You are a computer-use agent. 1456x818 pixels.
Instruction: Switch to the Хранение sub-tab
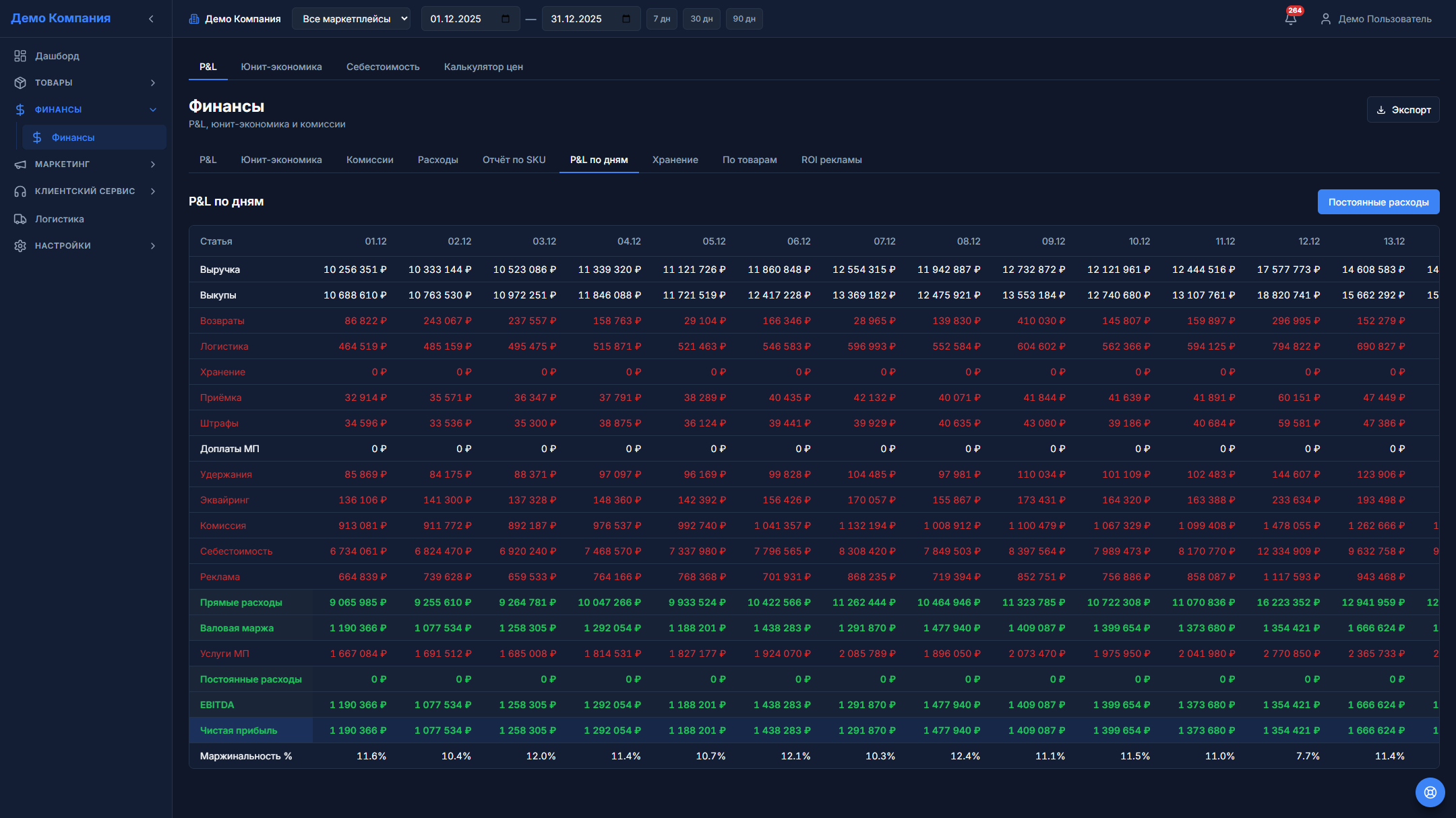pos(675,160)
